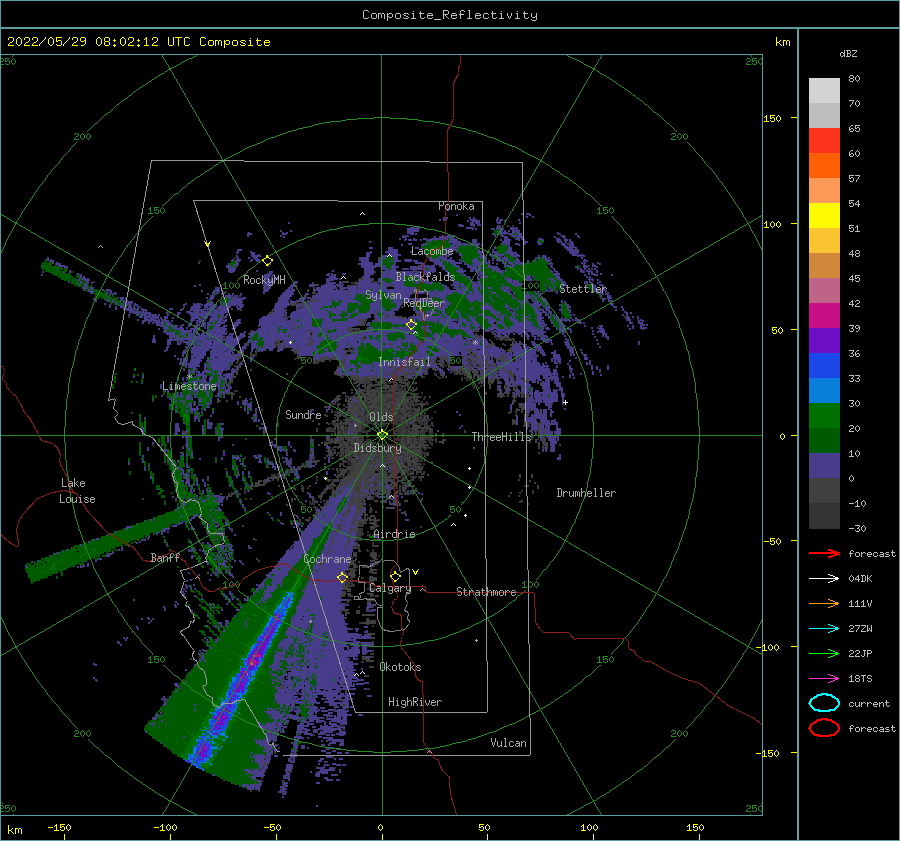Pick the slate purple 0–10 dBZ swatch
The width and height of the screenshot is (900, 841).
tap(824, 466)
